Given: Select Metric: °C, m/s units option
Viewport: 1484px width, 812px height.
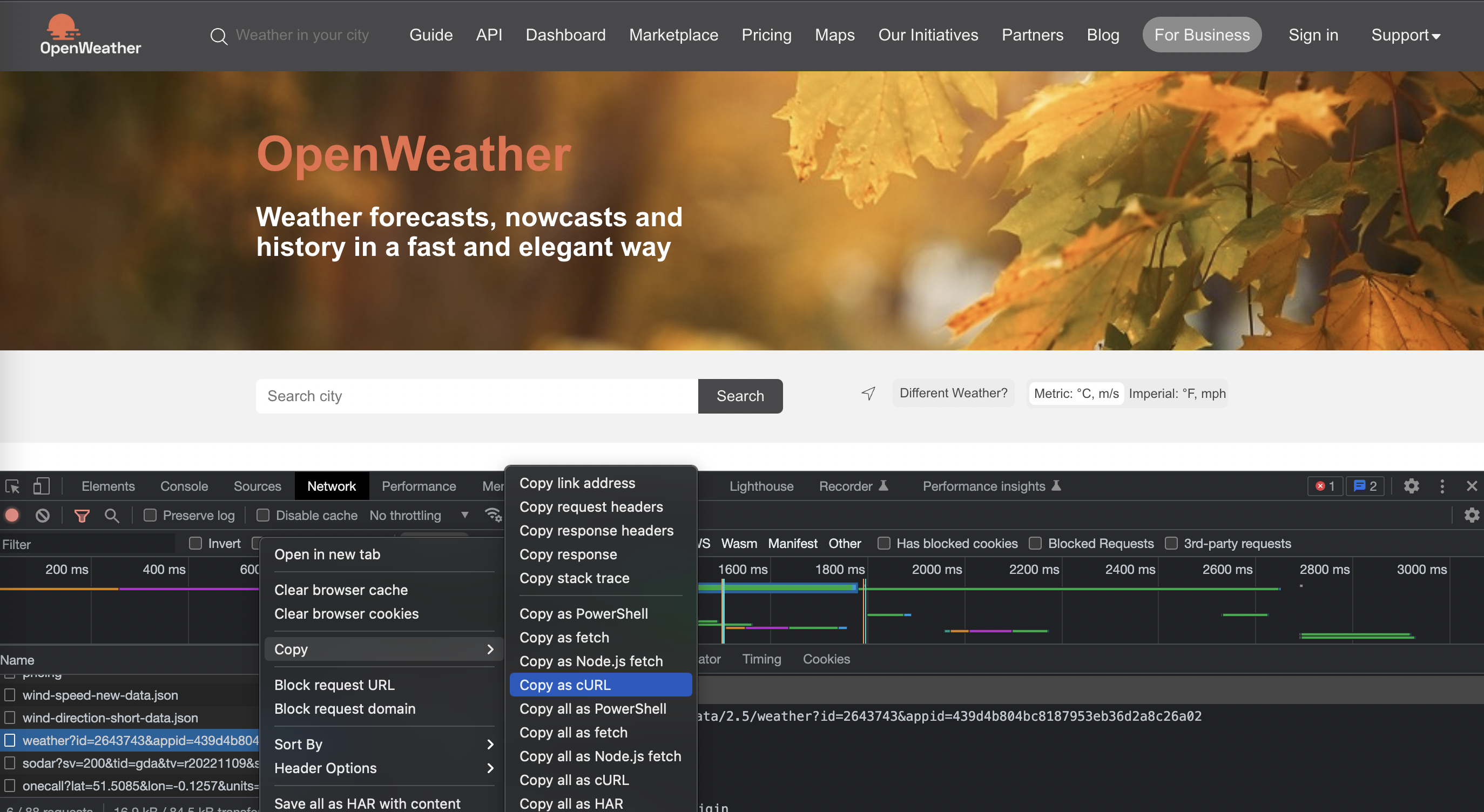Looking at the screenshot, I should tap(1076, 394).
